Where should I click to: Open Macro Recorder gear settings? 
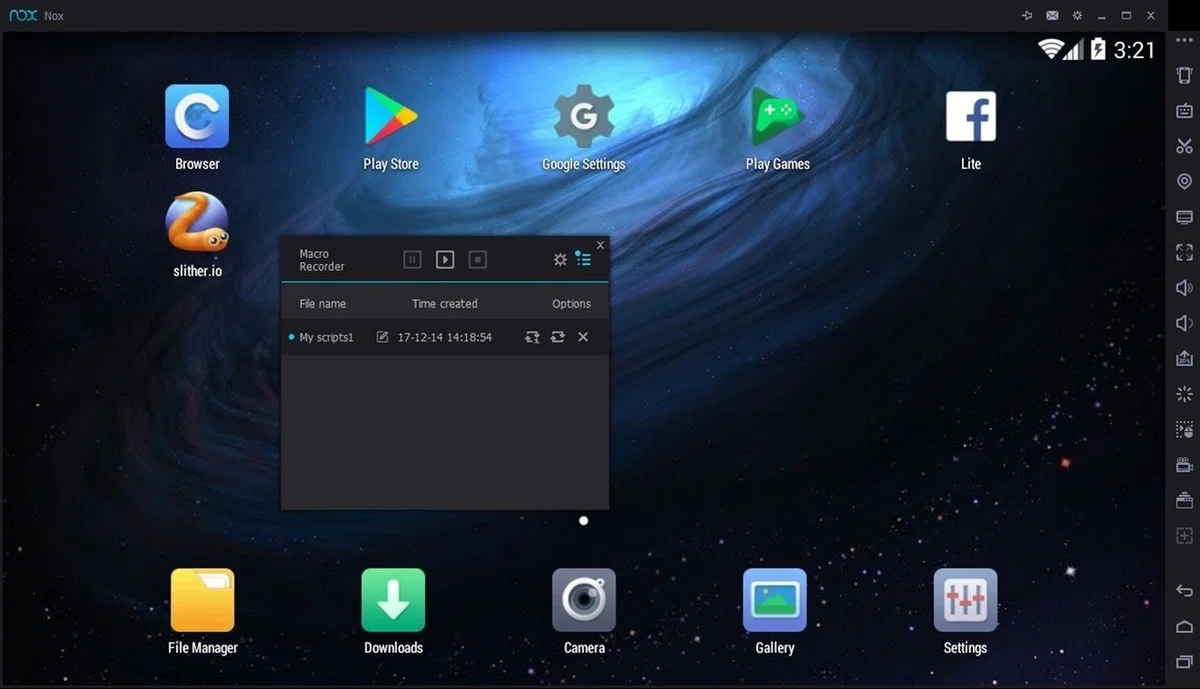(560, 260)
